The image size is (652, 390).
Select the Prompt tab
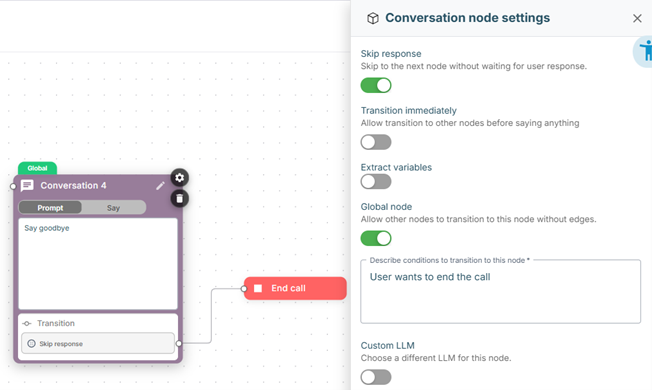pyautogui.click(x=50, y=207)
